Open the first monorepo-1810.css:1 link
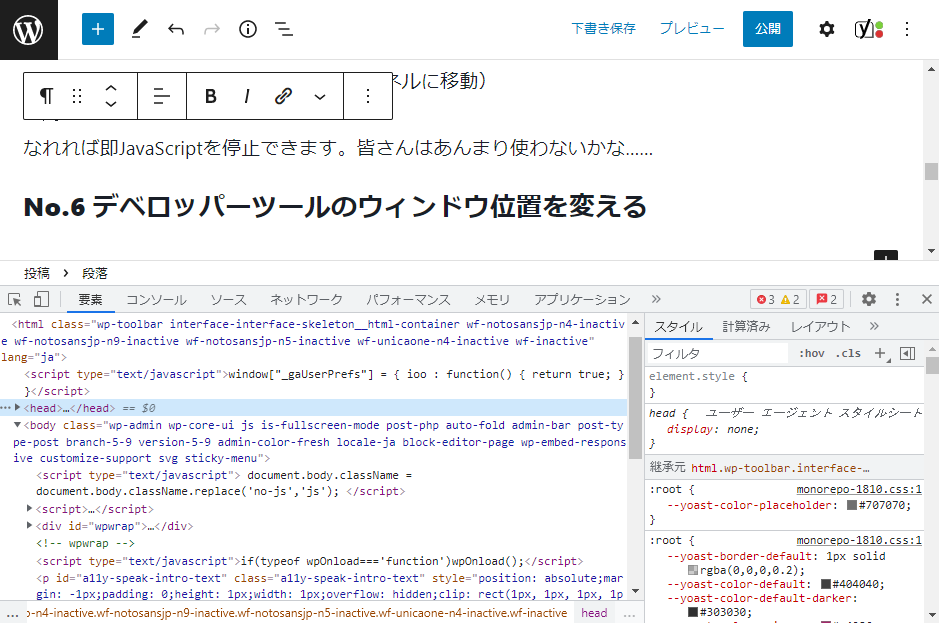This screenshot has height=623, width=939. pyautogui.click(x=859, y=489)
